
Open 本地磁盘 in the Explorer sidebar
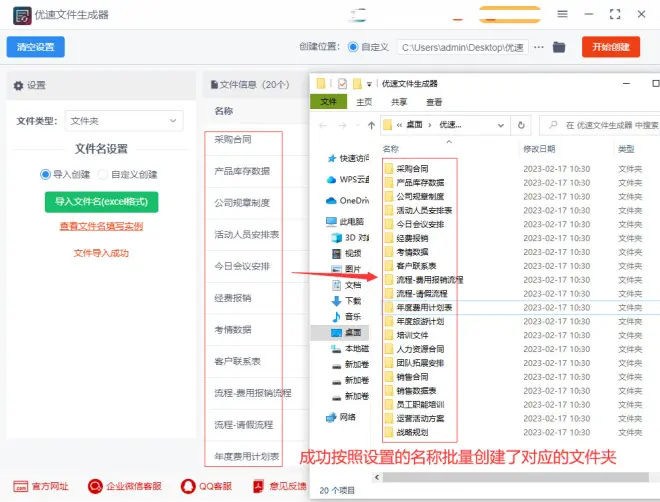(x=350, y=348)
